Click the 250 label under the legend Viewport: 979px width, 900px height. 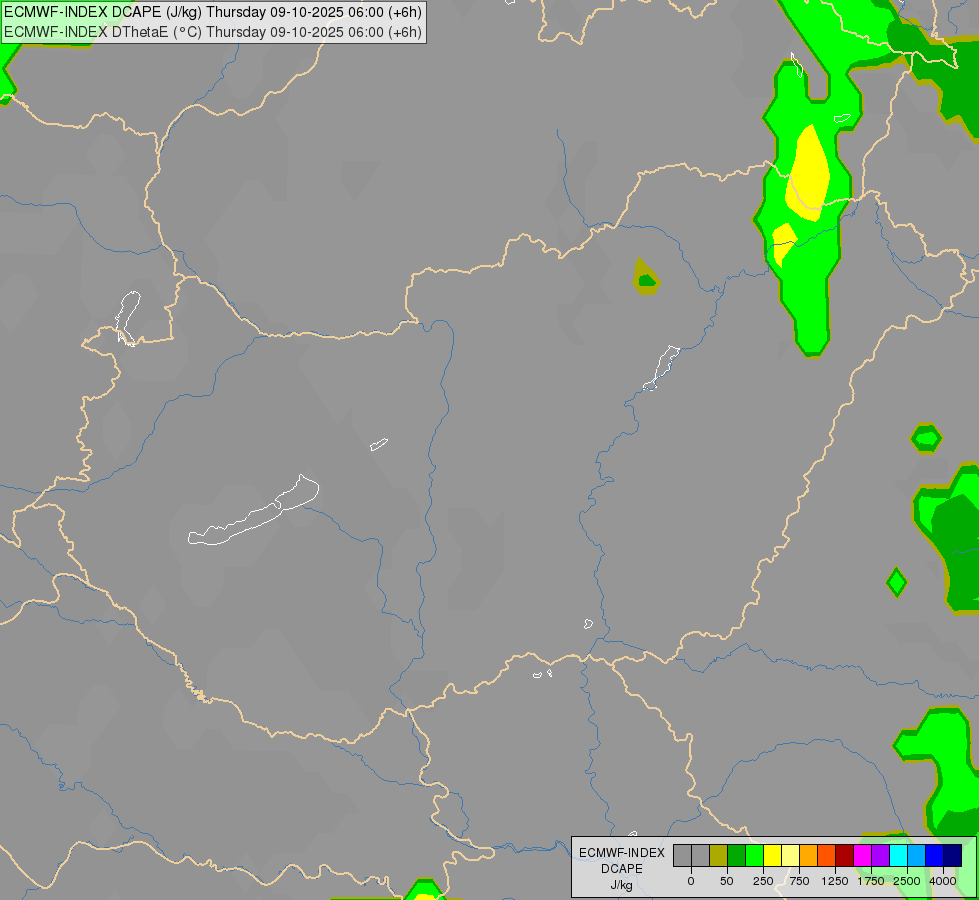[763, 881]
